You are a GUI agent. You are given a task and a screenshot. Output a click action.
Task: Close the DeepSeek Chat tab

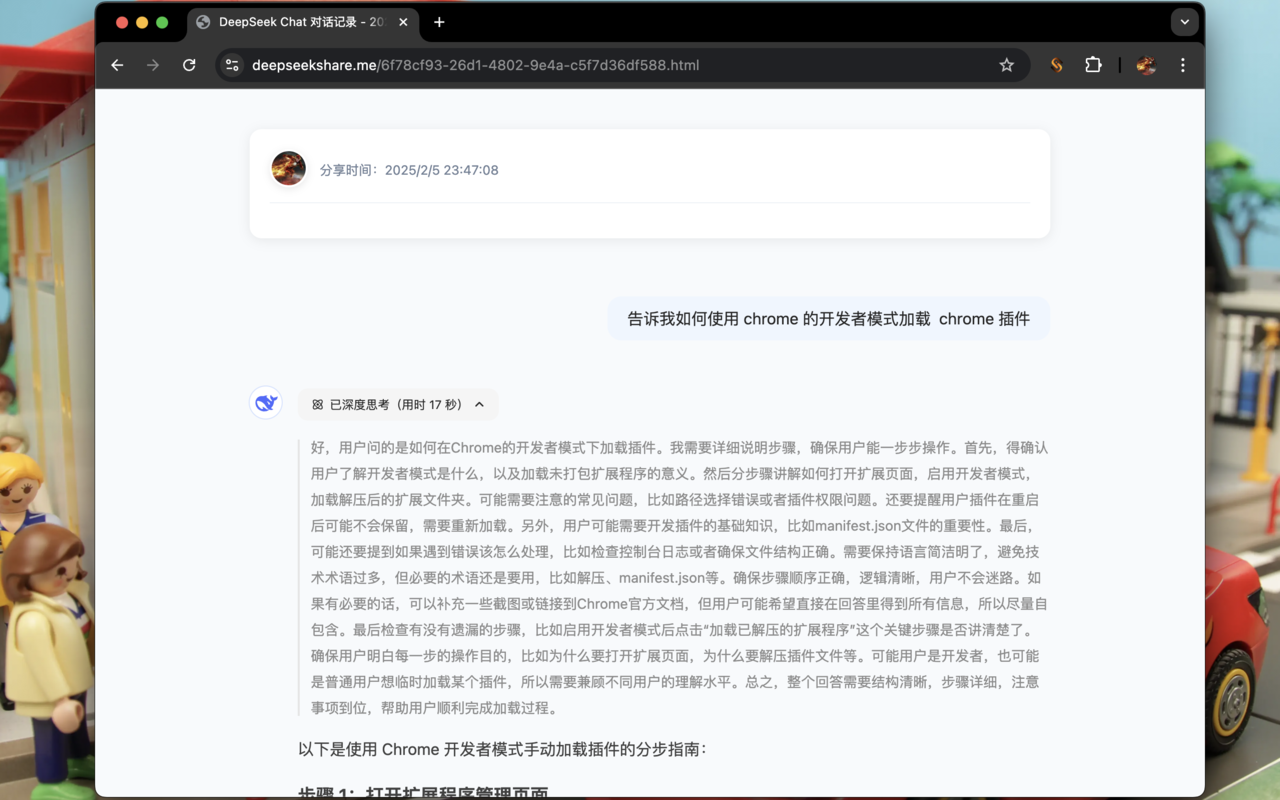403,22
